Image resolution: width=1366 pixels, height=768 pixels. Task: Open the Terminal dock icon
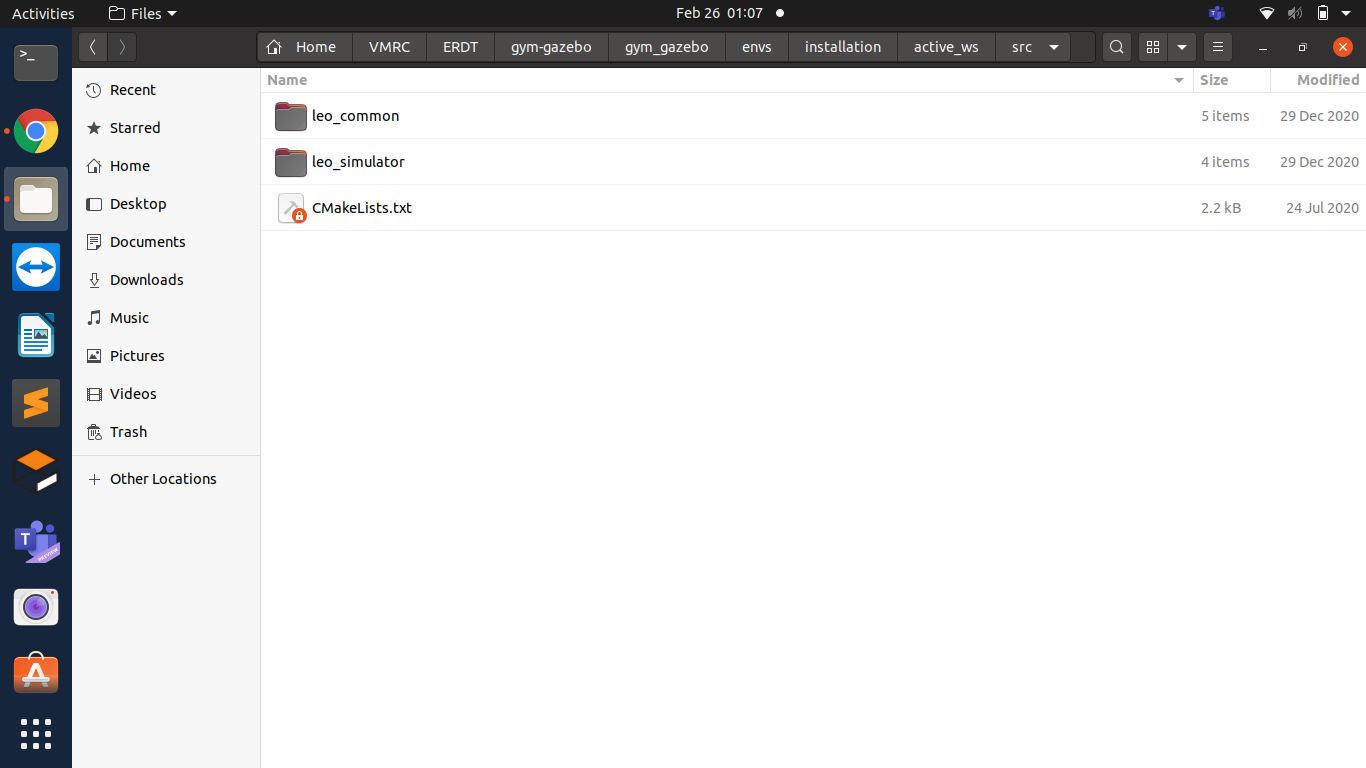click(36, 63)
